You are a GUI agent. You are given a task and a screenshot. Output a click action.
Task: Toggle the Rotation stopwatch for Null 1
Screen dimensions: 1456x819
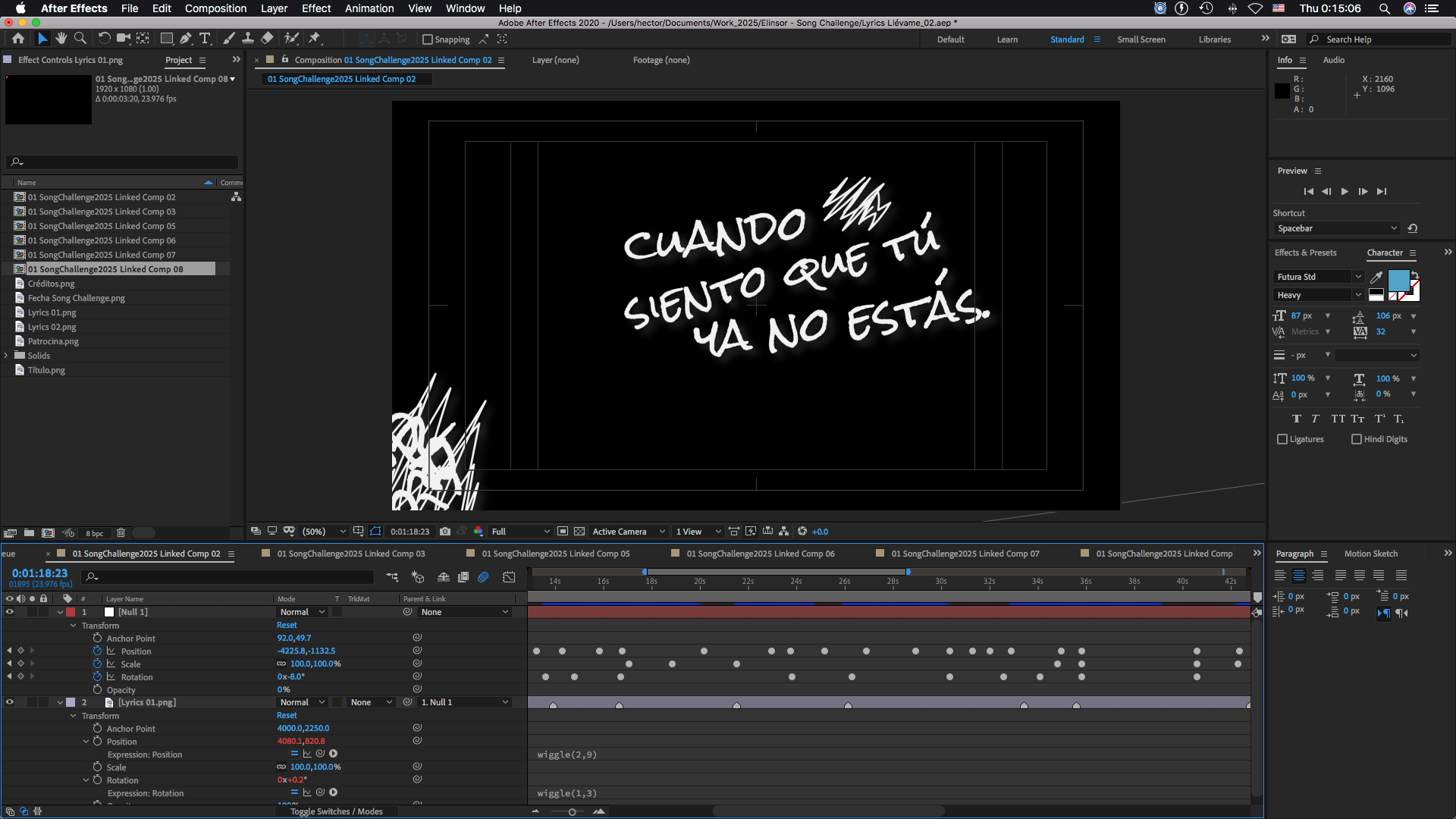[x=97, y=676]
